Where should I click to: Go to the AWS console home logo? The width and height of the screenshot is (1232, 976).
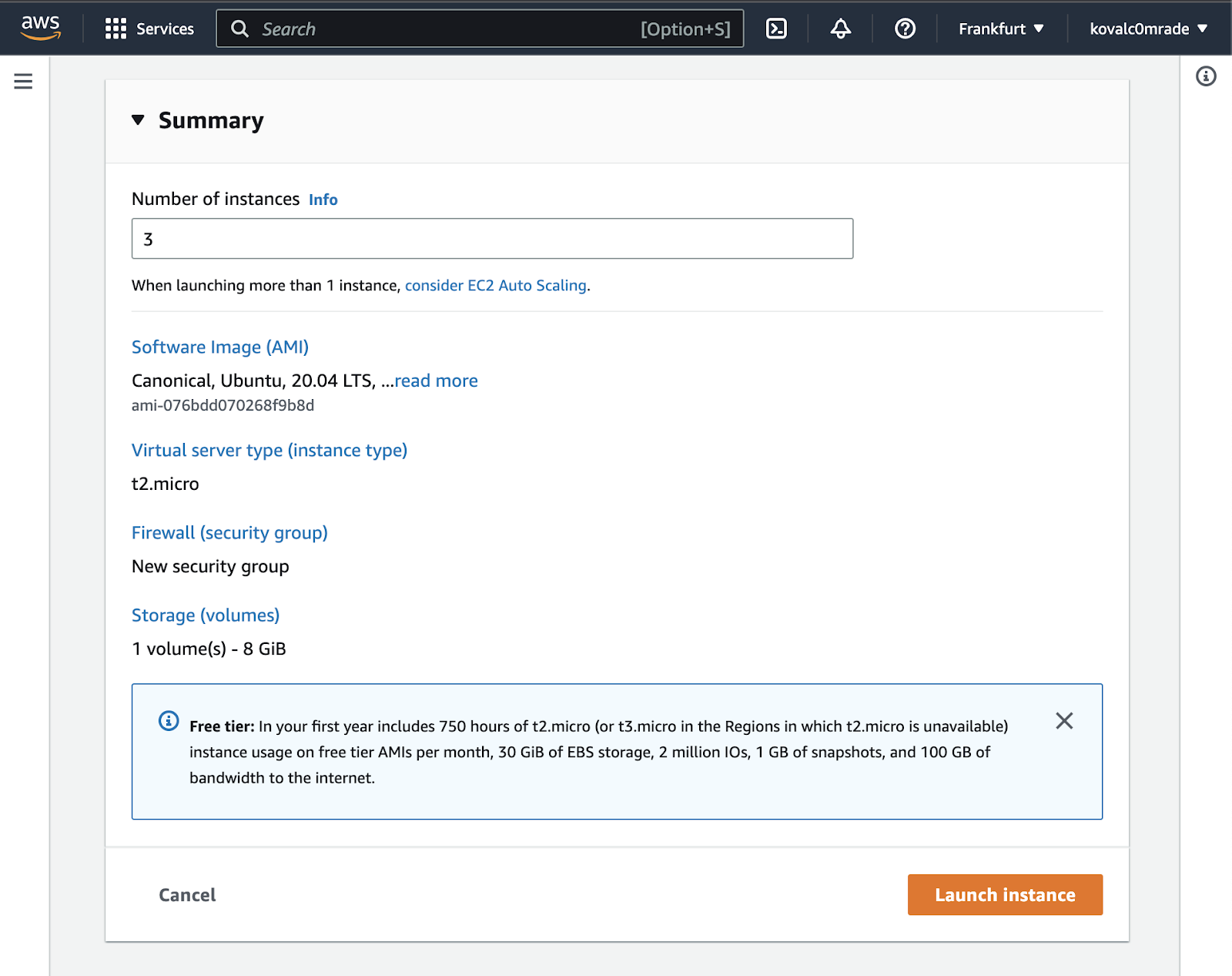[40, 28]
